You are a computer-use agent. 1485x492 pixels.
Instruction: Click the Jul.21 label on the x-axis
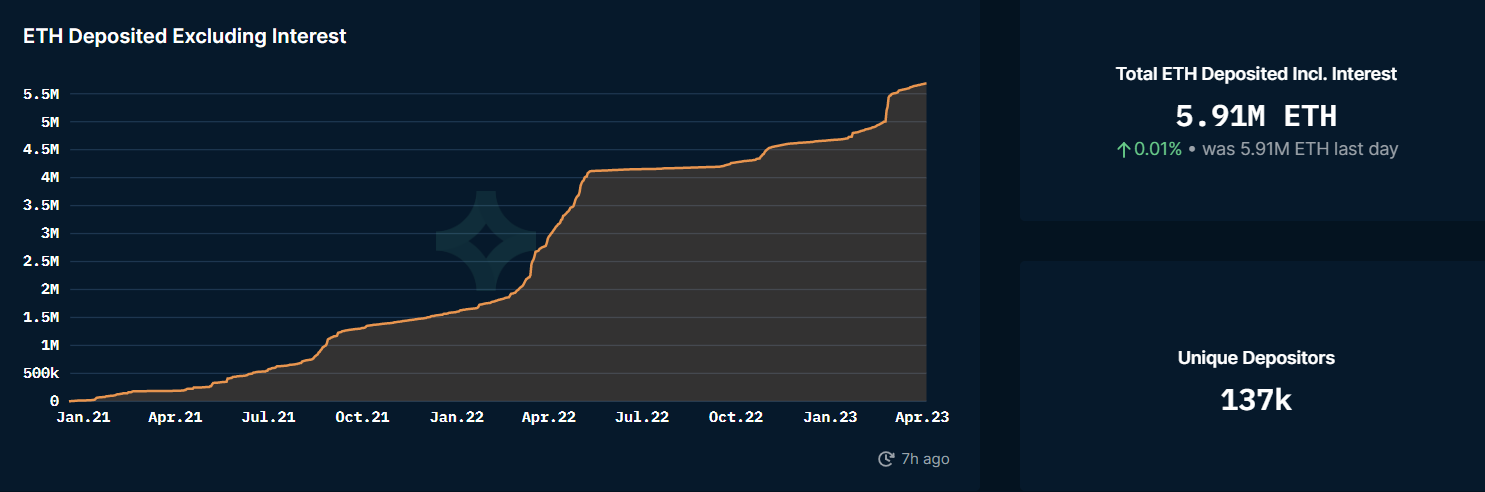pyautogui.click(x=270, y=417)
